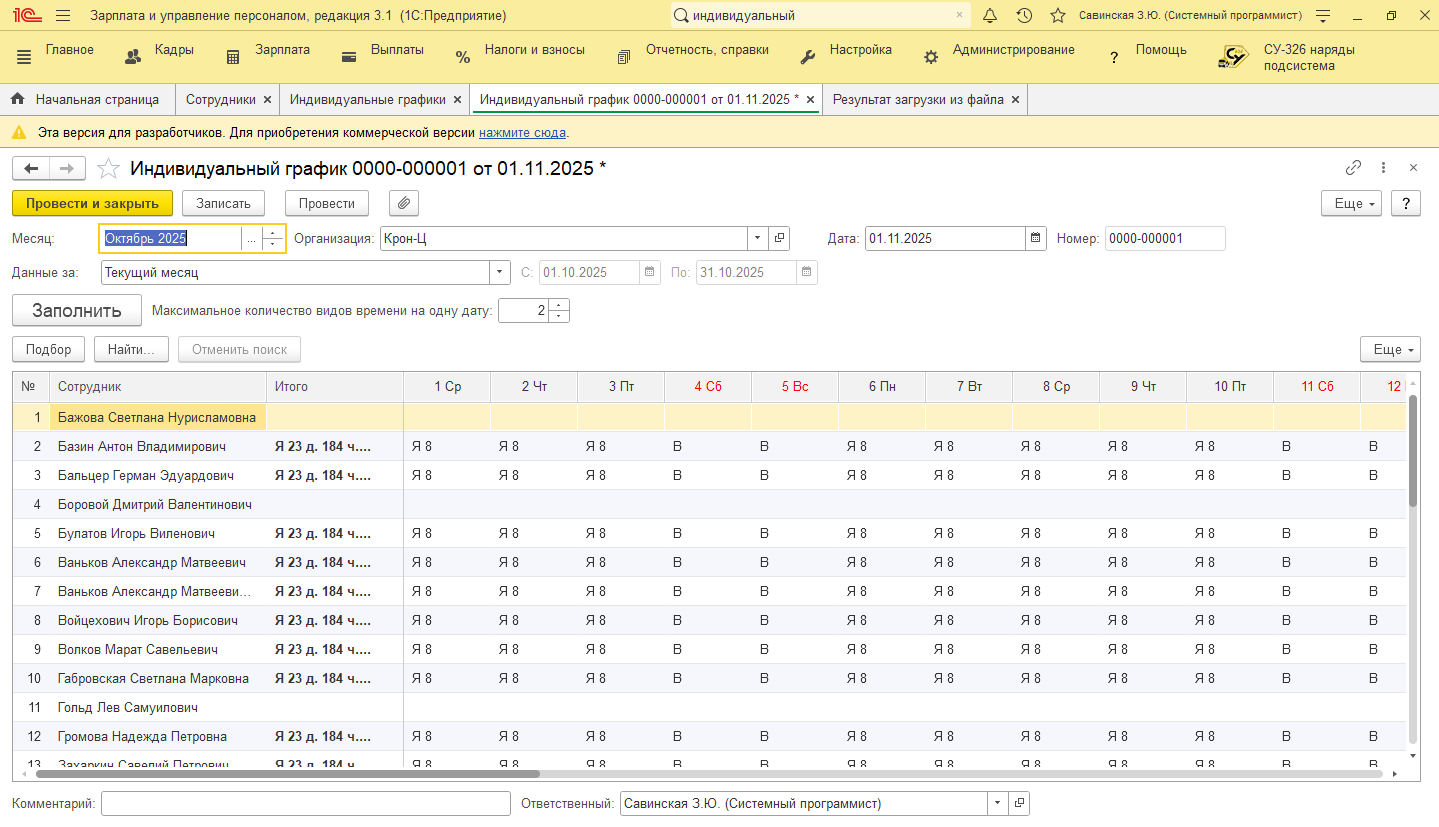The height and width of the screenshot is (827, 1439).
Task: Open the Зарплата menu section
Action: pyautogui.click(x=281, y=50)
